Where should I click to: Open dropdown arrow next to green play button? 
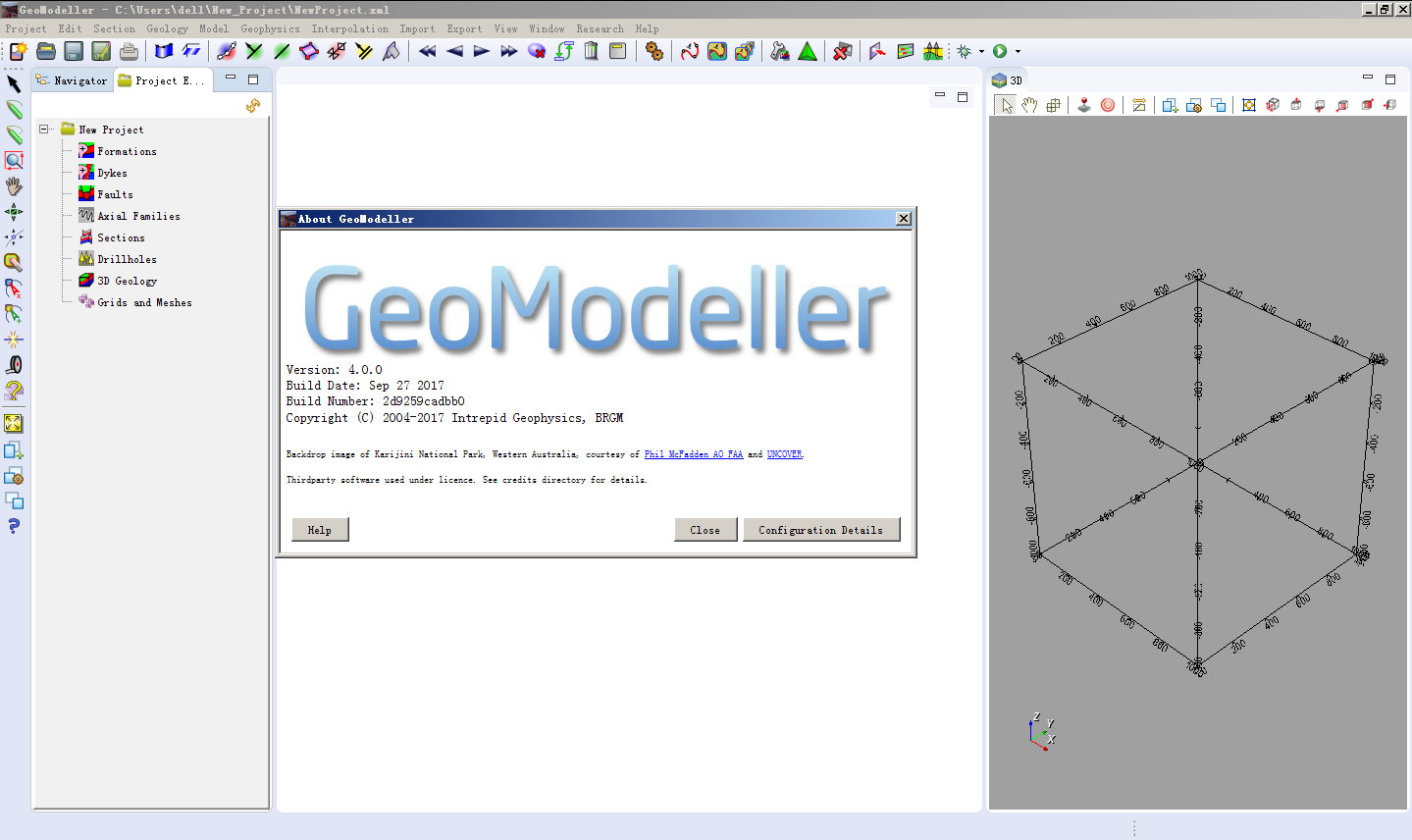[x=1018, y=51]
